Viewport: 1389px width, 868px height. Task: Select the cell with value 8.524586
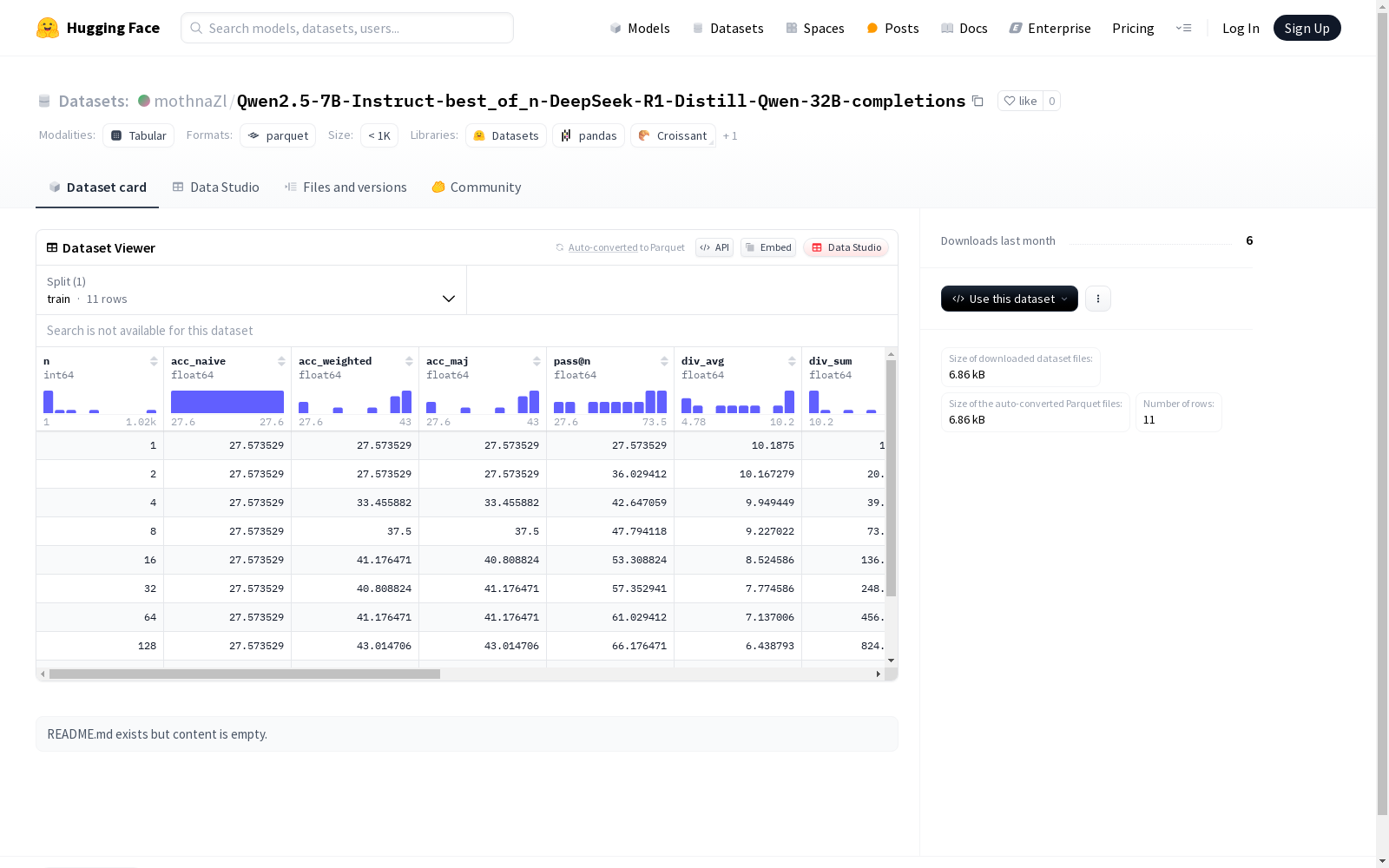[738, 560]
